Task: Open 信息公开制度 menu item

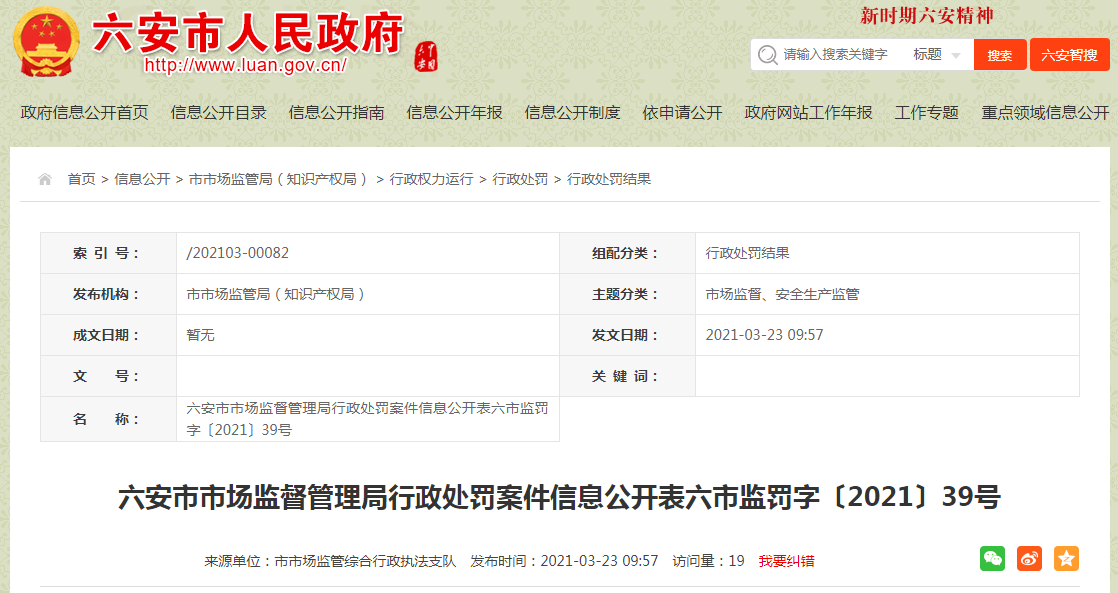Action: [x=573, y=113]
